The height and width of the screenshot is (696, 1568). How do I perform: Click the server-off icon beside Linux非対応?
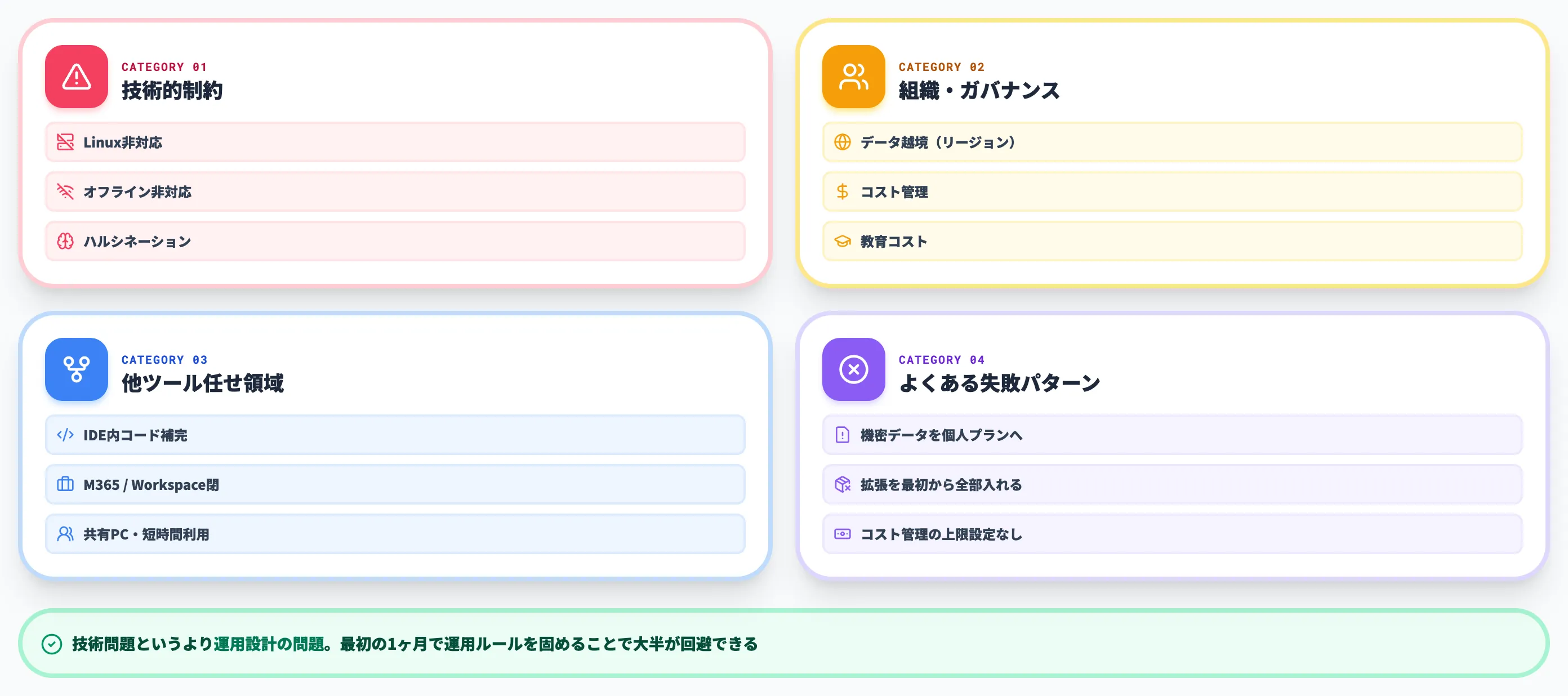click(x=65, y=142)
